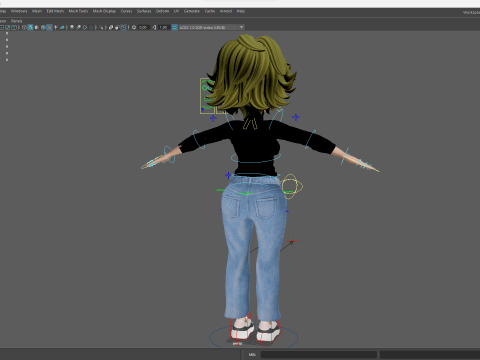
Task: Select the blue cross control right of the neck
Action: click(x=296, y=117)
